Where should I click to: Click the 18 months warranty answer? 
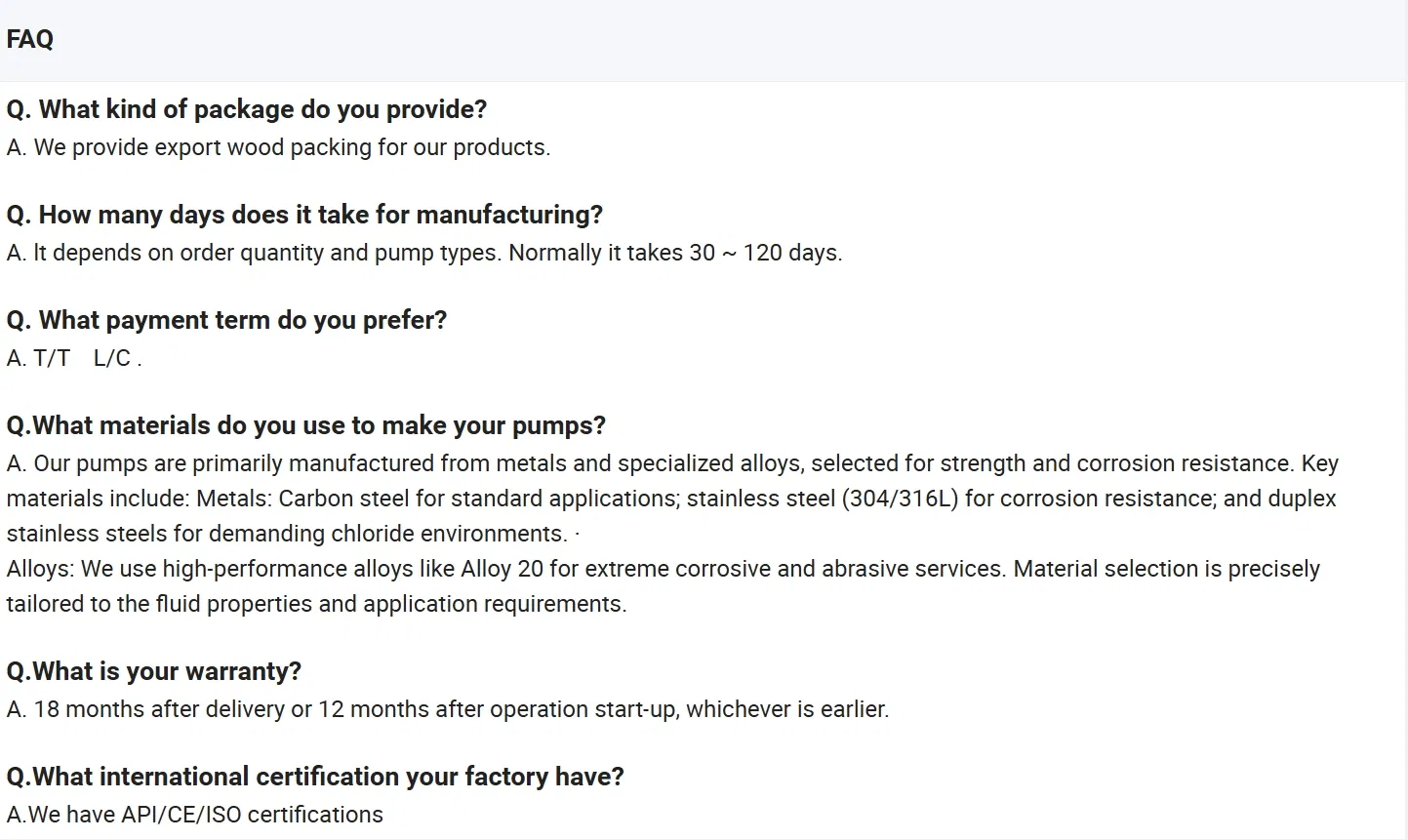[x=448, y=709]
